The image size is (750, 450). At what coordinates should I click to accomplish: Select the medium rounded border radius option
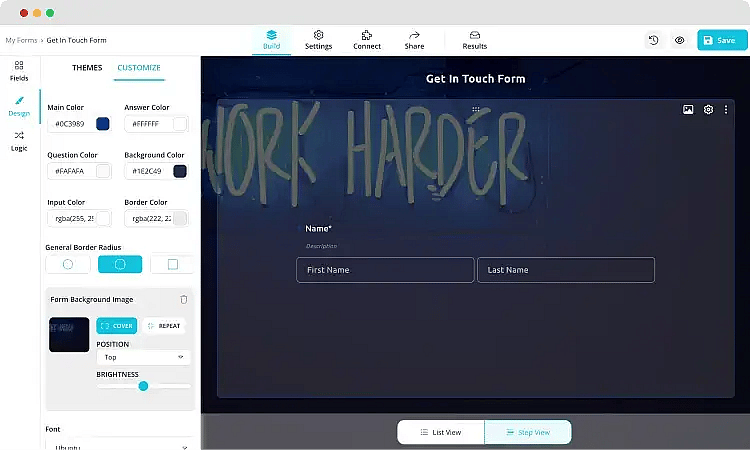(120, 264)
